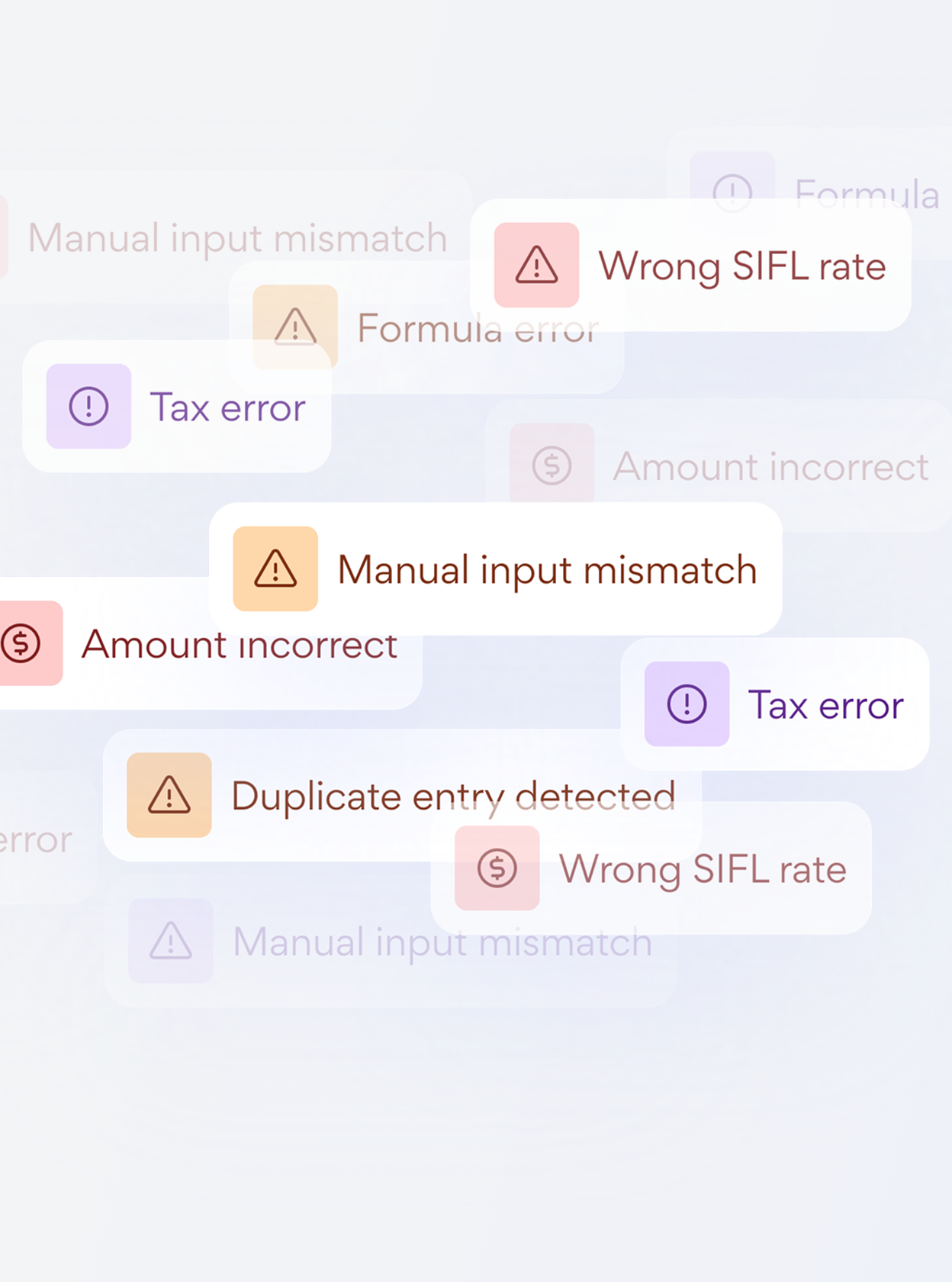Select orange warning icon on bold Manual input mismatch

pyautogui.click(x=275, y=569)
